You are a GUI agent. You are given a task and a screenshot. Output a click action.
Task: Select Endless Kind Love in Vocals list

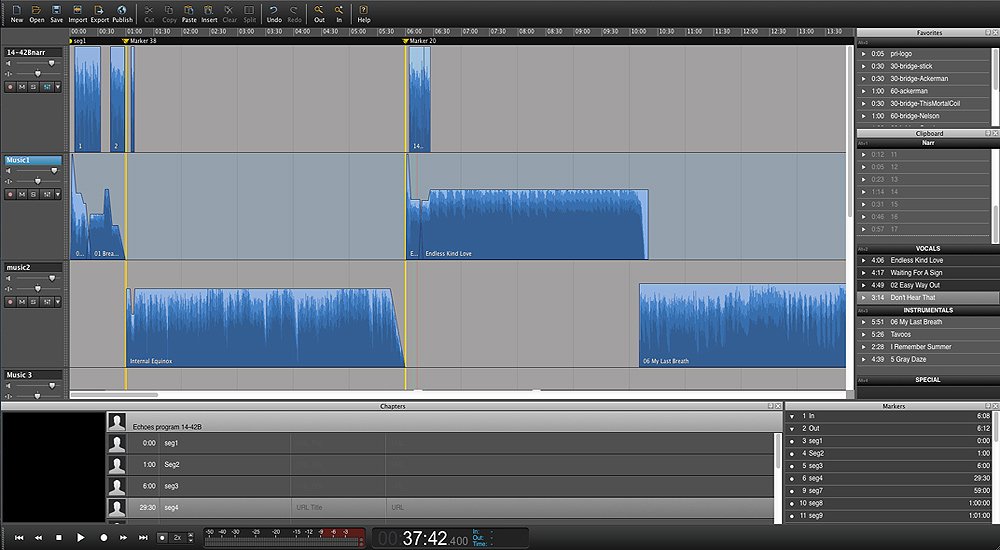[x=918, y=260]
